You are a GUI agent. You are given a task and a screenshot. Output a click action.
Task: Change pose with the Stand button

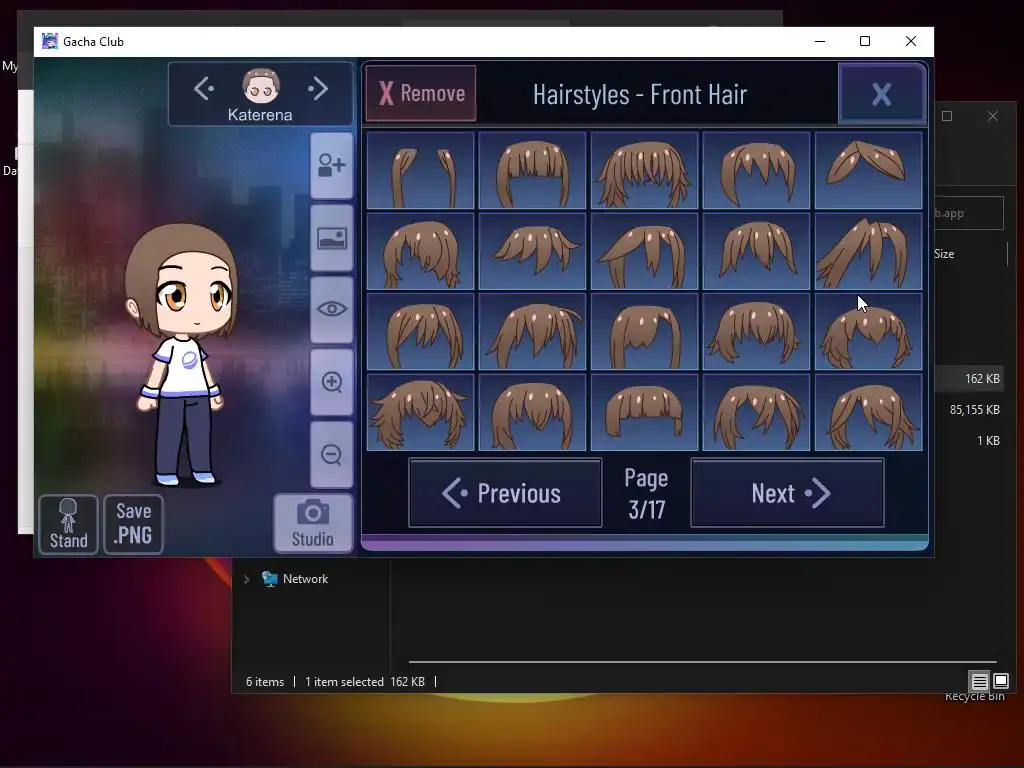click(x=69, y=524)
